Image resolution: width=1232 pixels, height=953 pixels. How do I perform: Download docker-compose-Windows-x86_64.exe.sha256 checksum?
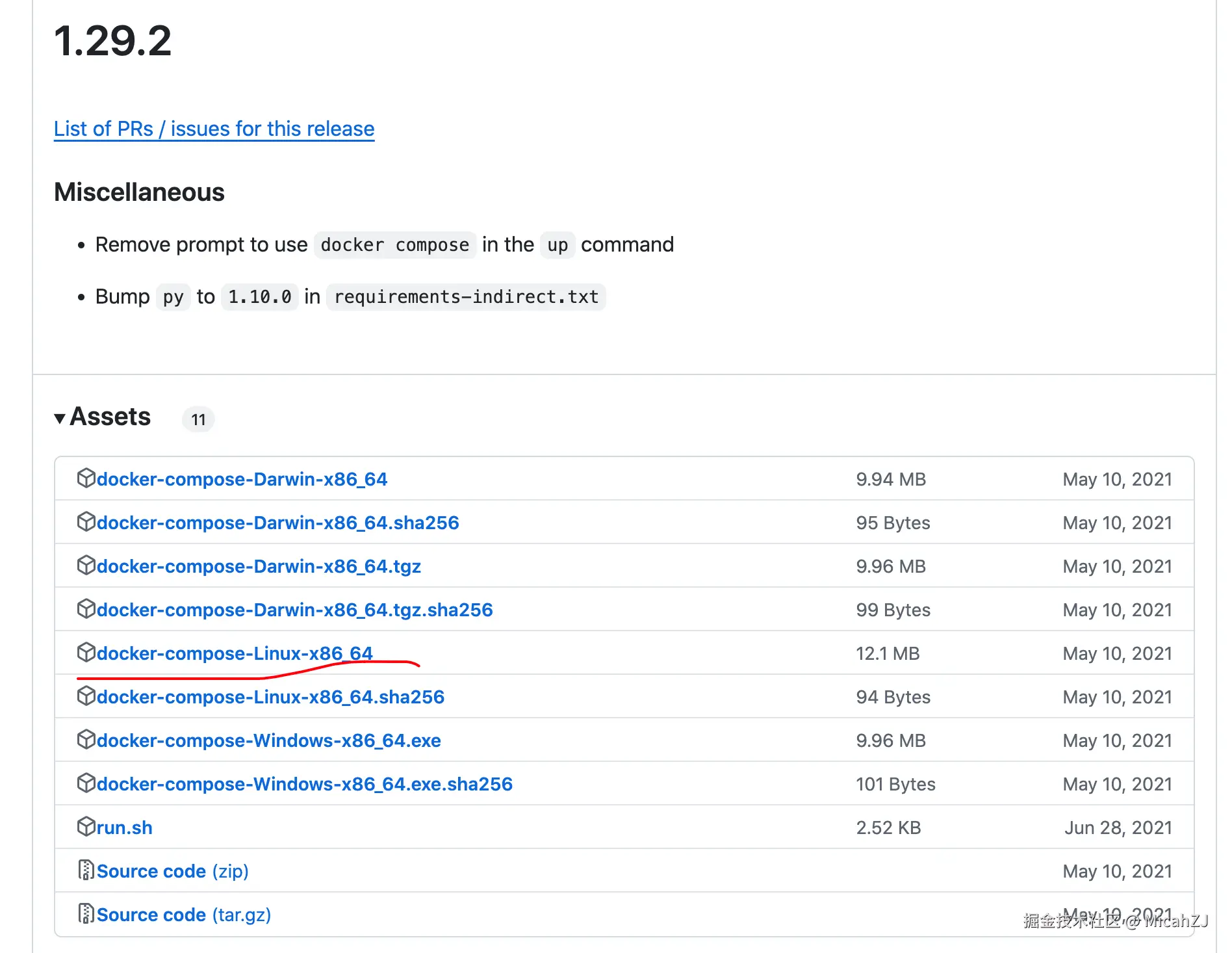click(x=304, y=784)
